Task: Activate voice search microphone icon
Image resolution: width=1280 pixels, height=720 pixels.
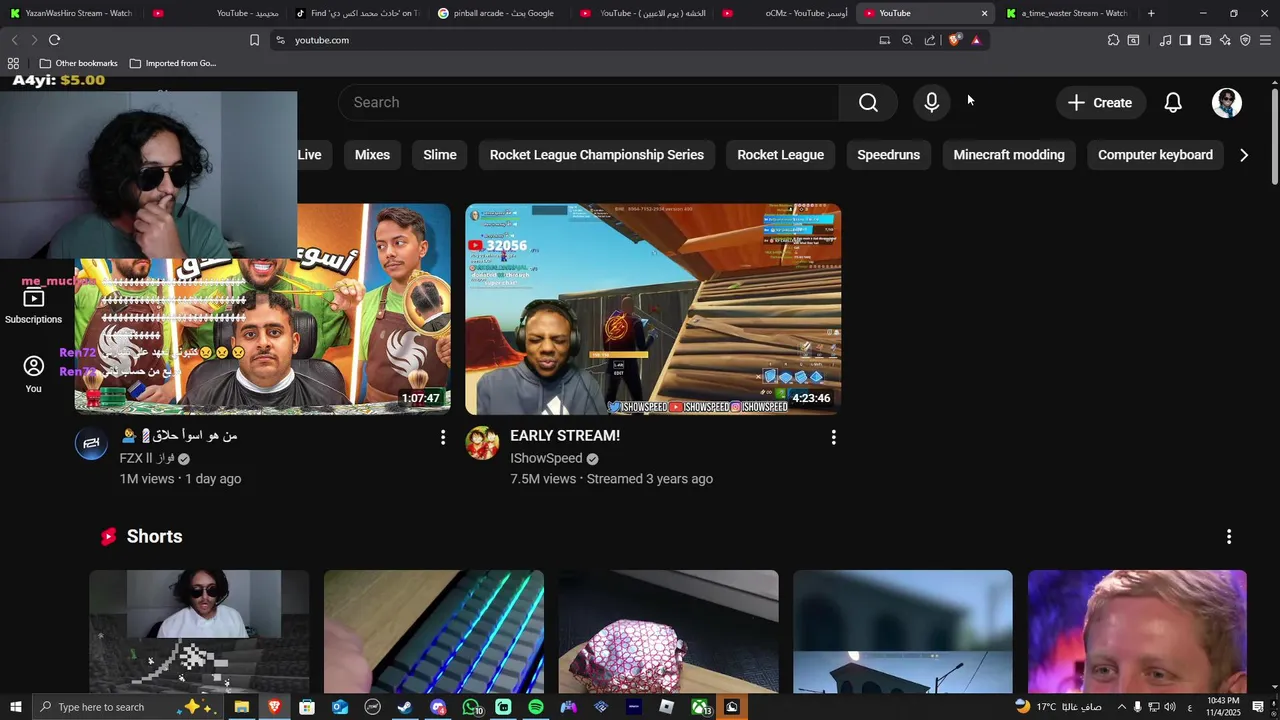Action: point(931,102)
